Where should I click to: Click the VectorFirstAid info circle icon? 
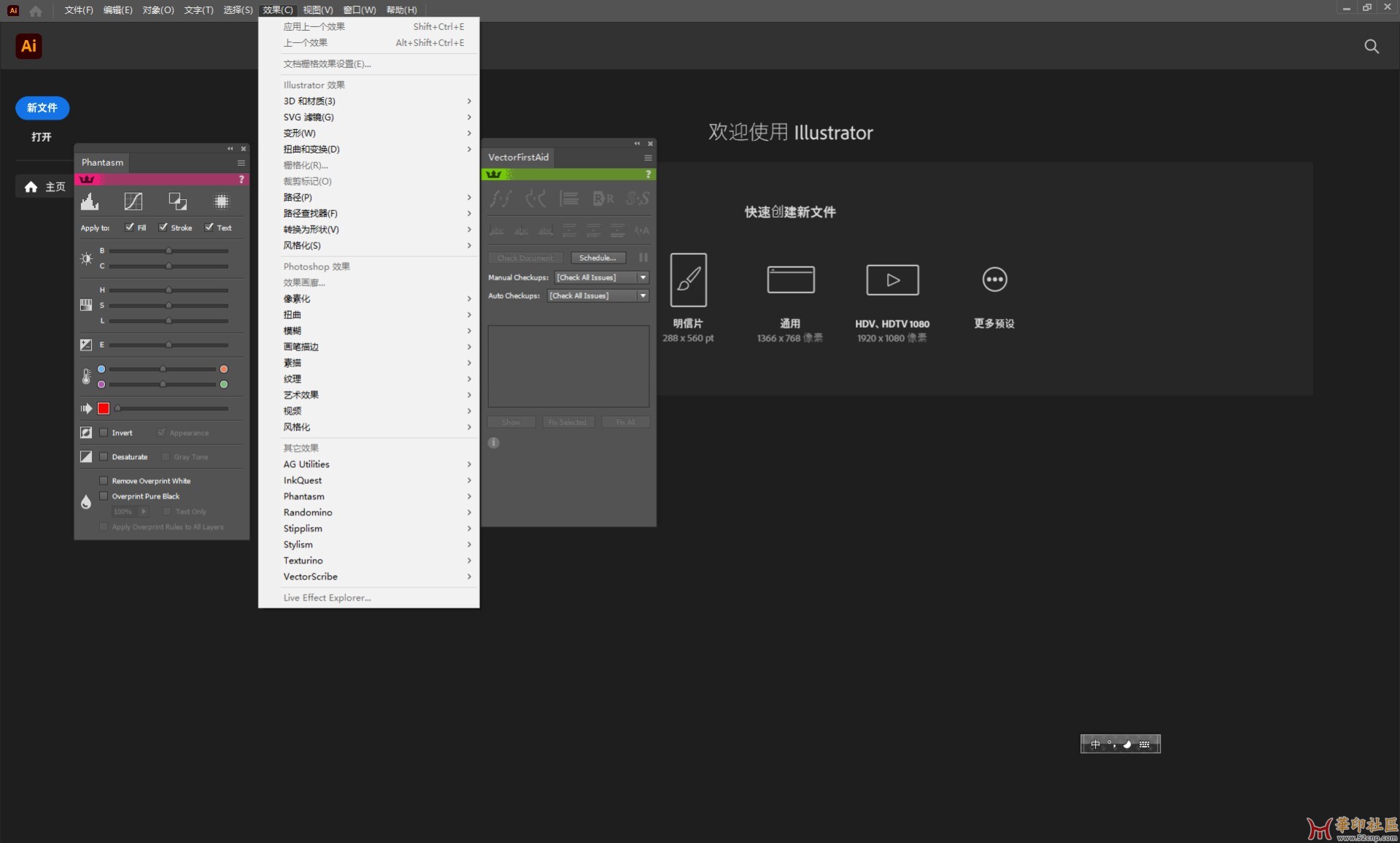coord(494,443)
